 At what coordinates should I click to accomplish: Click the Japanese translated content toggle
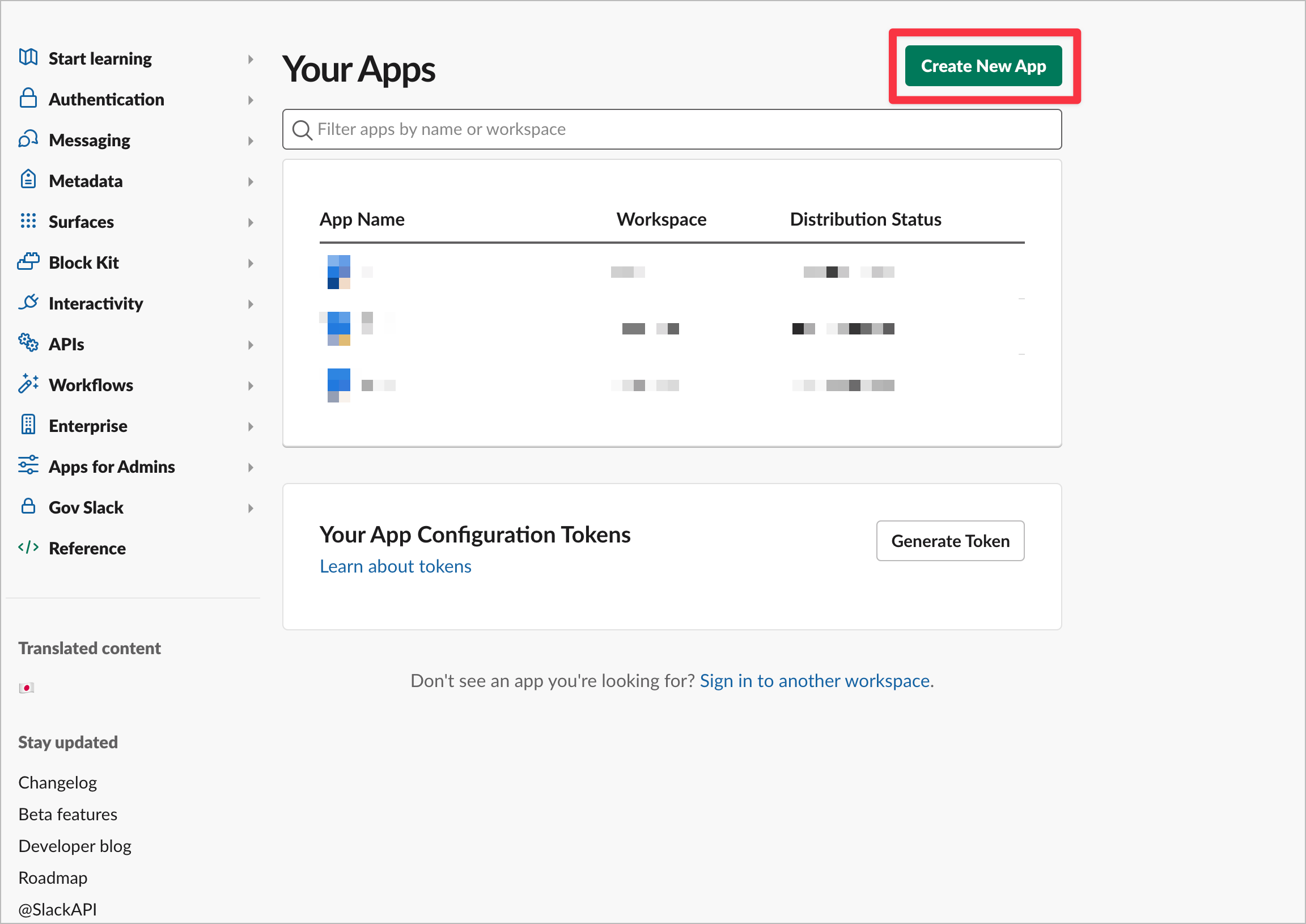point(26,687)
